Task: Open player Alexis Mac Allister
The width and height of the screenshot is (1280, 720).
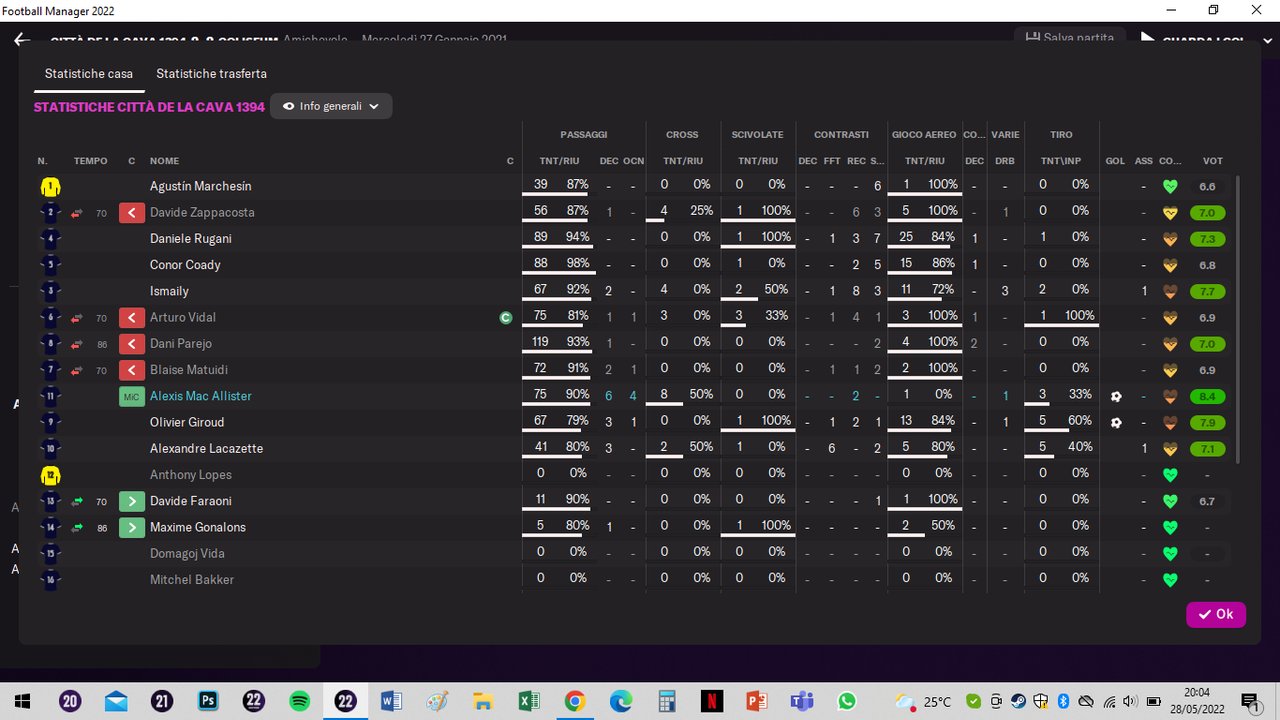Action: [x=201, y=396]
